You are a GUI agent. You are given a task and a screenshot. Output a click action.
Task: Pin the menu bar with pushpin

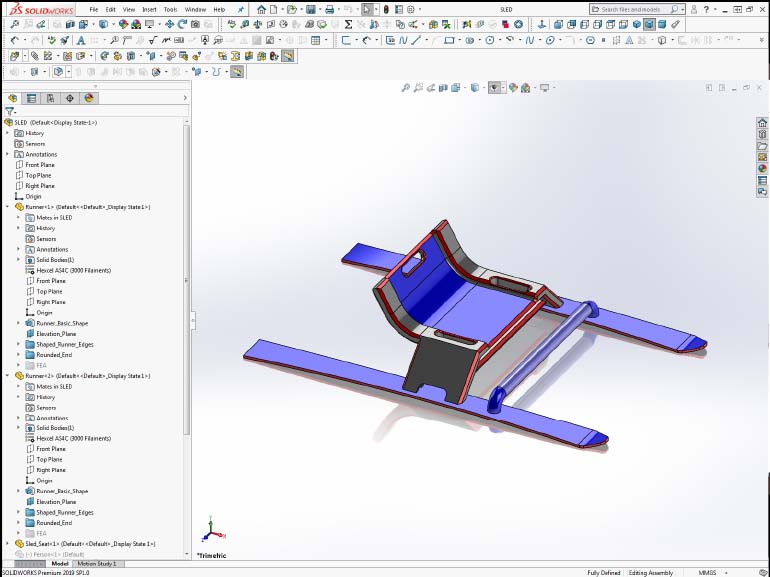tap(240, 9)
